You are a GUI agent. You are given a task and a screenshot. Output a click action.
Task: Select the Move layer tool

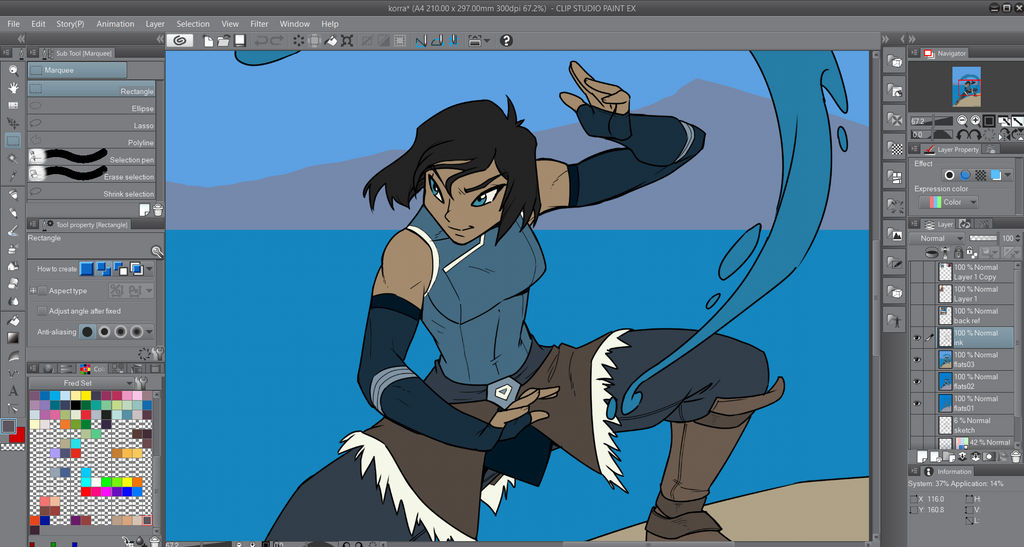coord(13,123)
